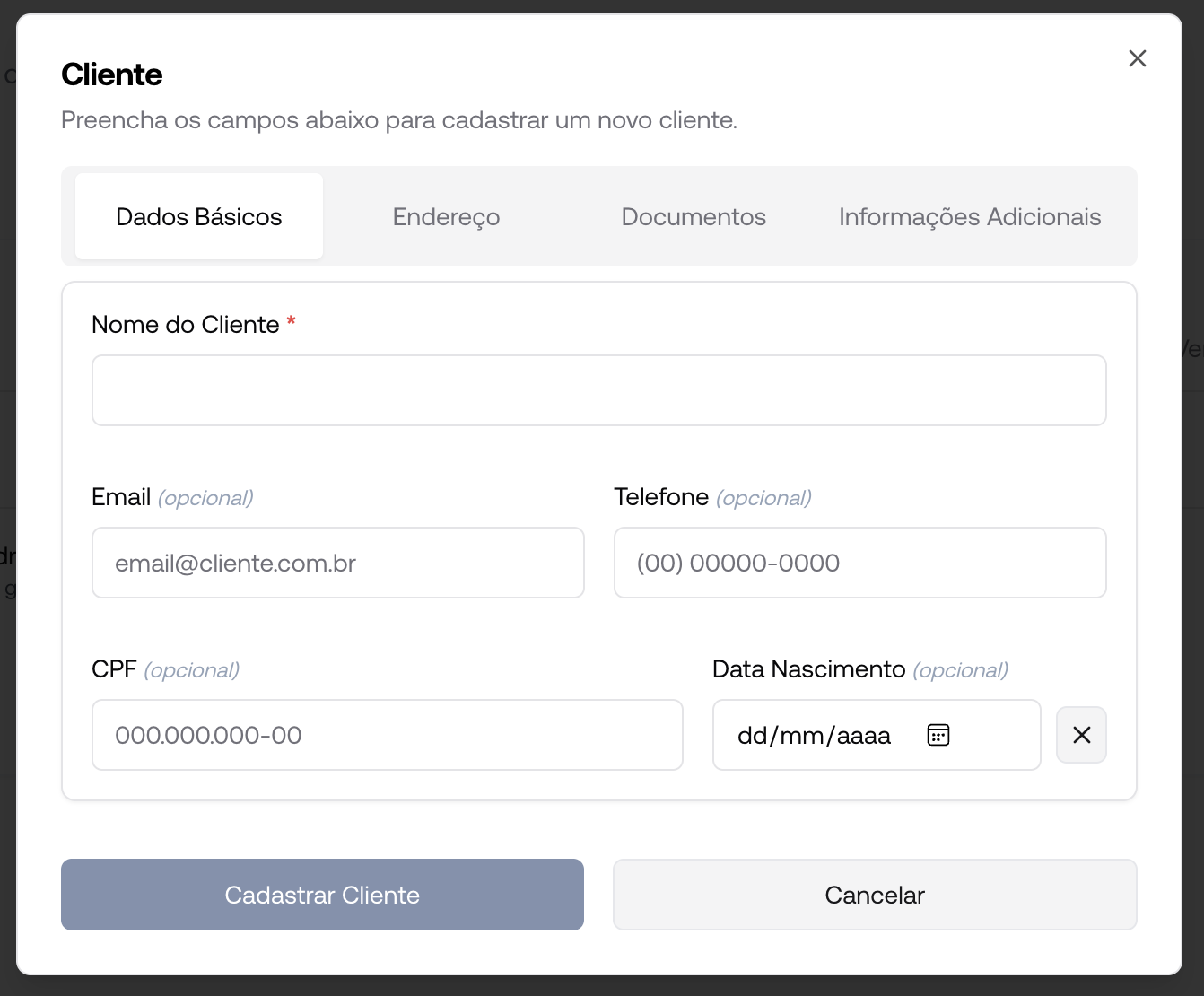The height and width of the screenshot is (996, 1204).
Task: Select the month (mm) segment of the date
Action: (x=802, y=736)
